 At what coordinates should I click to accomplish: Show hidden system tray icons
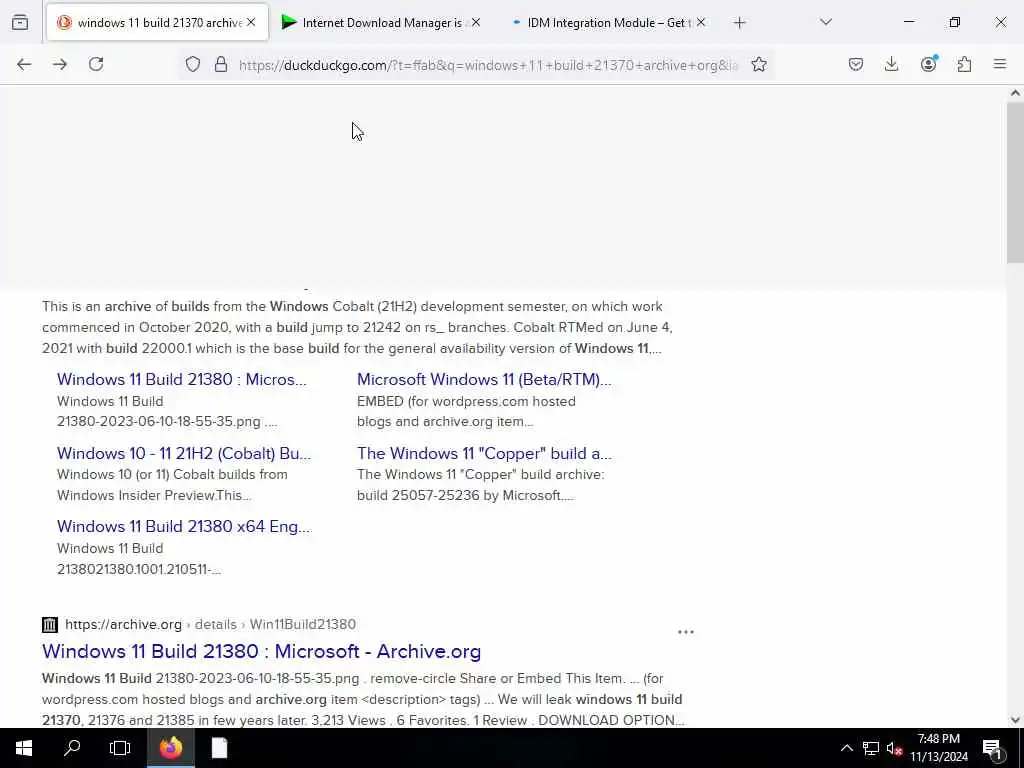click(x=846, y=748)
